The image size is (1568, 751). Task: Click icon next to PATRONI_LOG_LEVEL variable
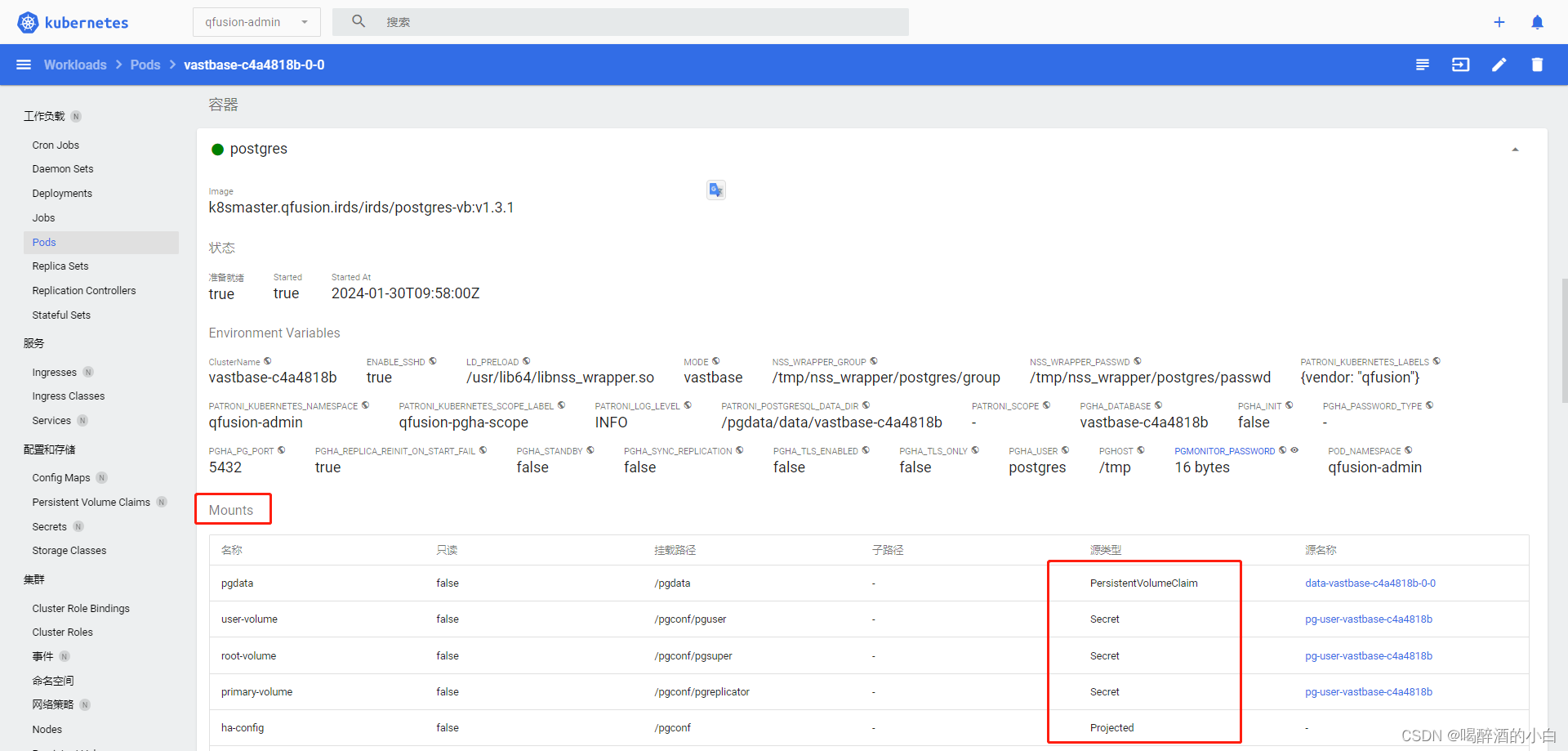[x=688, y=405]
